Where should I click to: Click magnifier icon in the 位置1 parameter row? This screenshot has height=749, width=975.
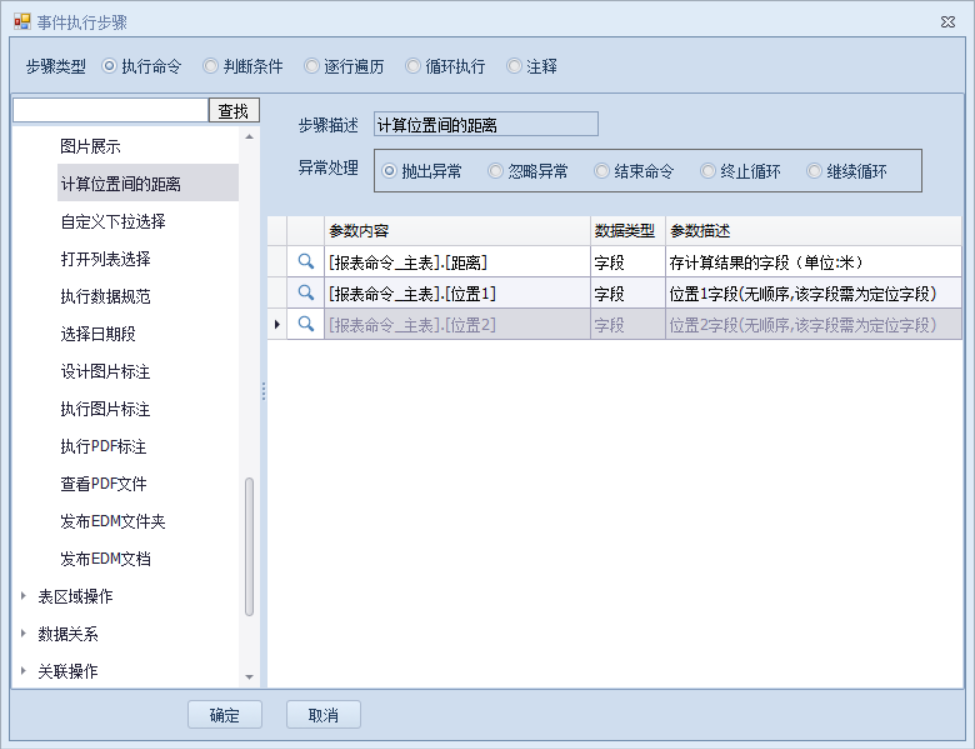click(x=307, y=293)
